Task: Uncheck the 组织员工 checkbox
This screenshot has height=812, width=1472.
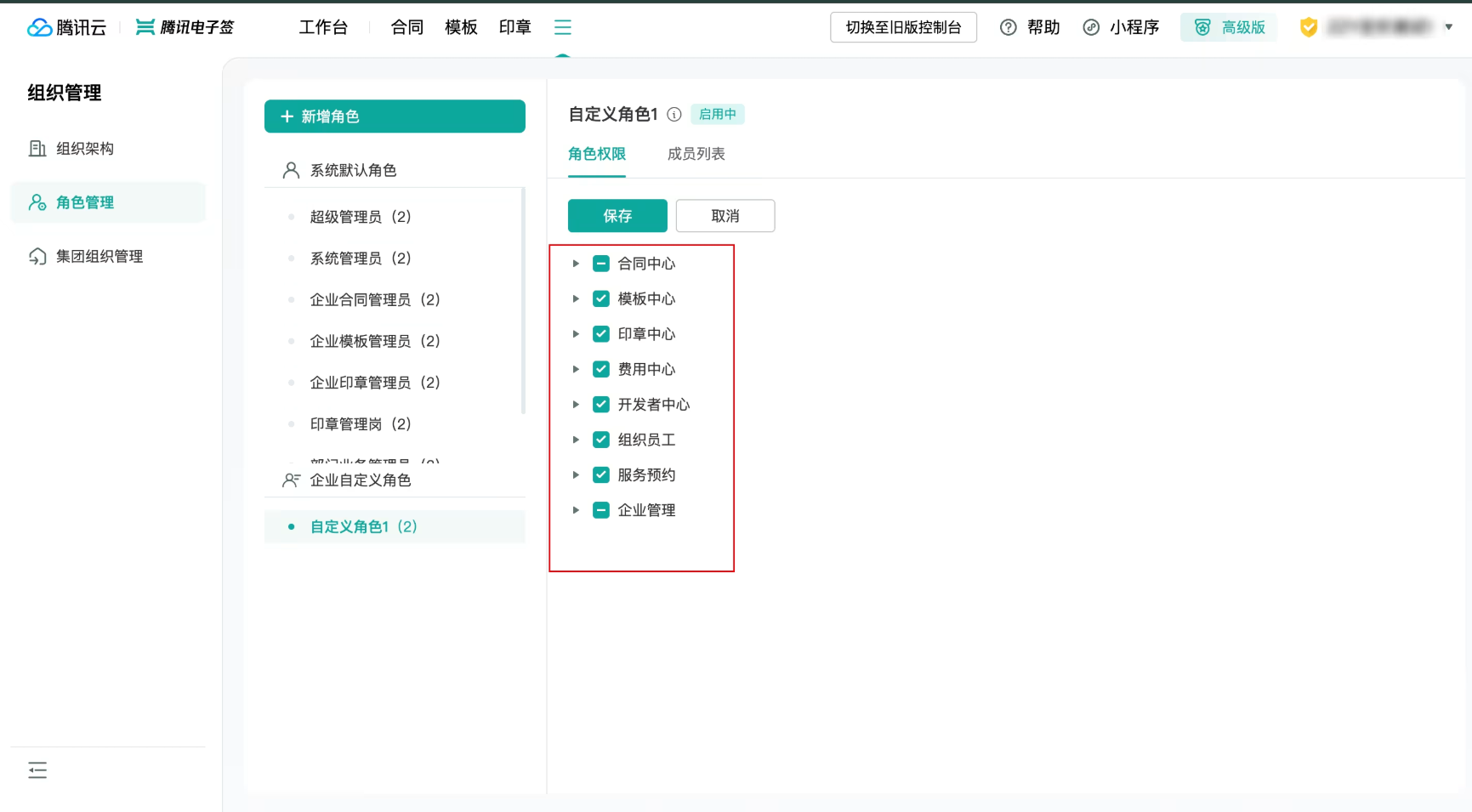Action: 601,440
